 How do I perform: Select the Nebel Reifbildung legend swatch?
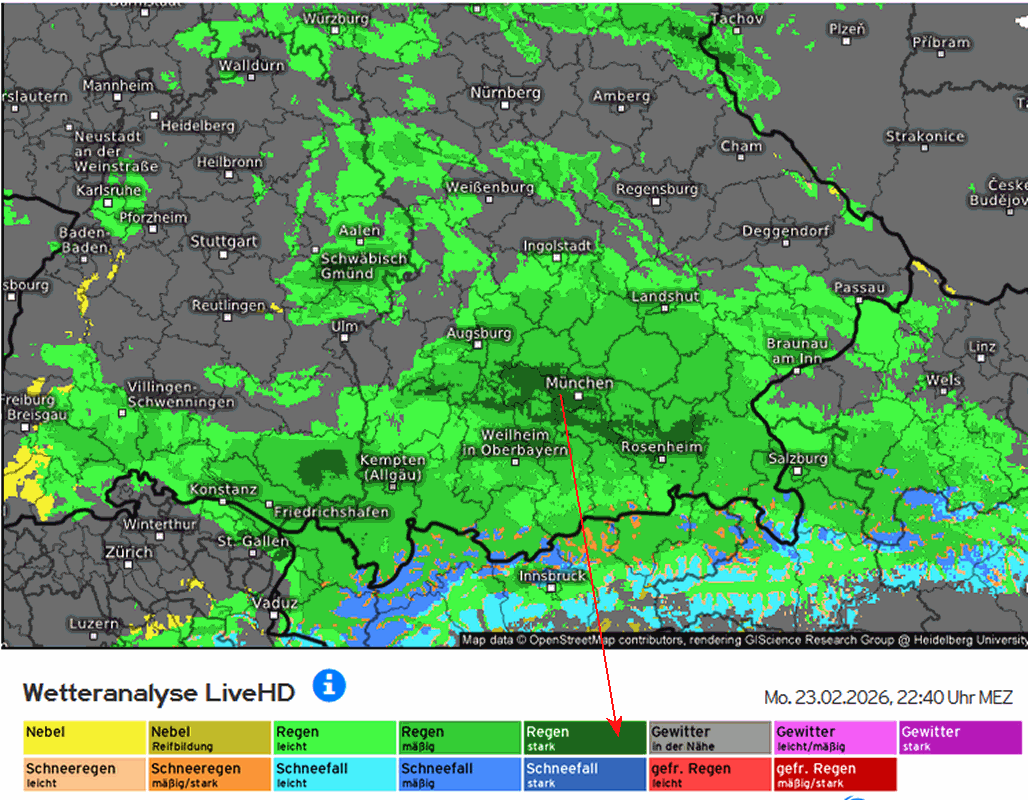coord(210,738)
